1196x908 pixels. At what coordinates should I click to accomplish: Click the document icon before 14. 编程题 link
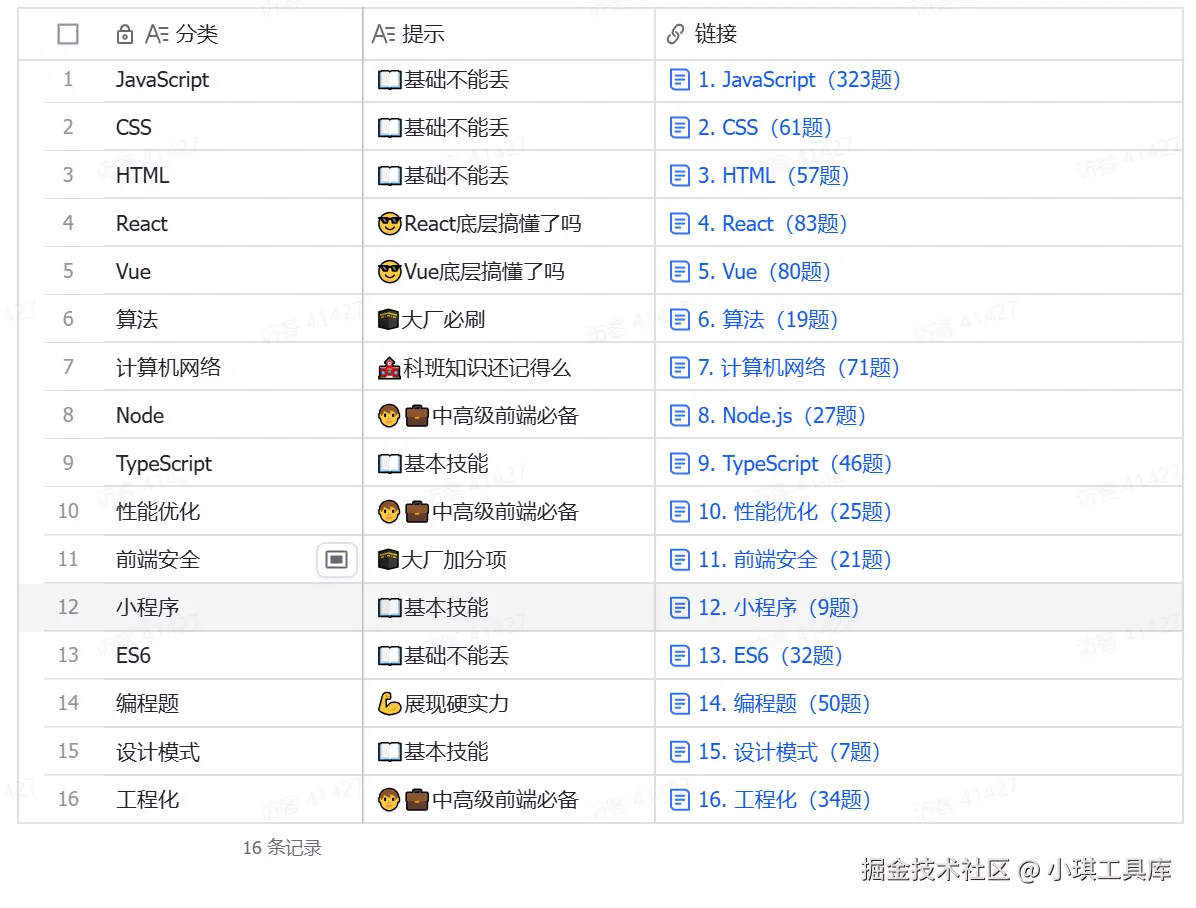(679, 704)
